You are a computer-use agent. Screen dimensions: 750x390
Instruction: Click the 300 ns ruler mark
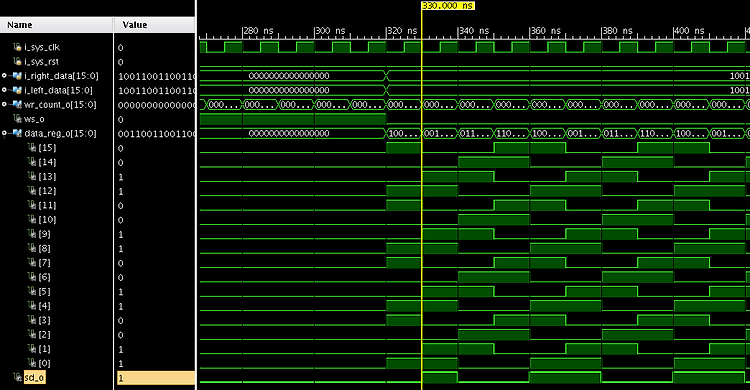330,31
